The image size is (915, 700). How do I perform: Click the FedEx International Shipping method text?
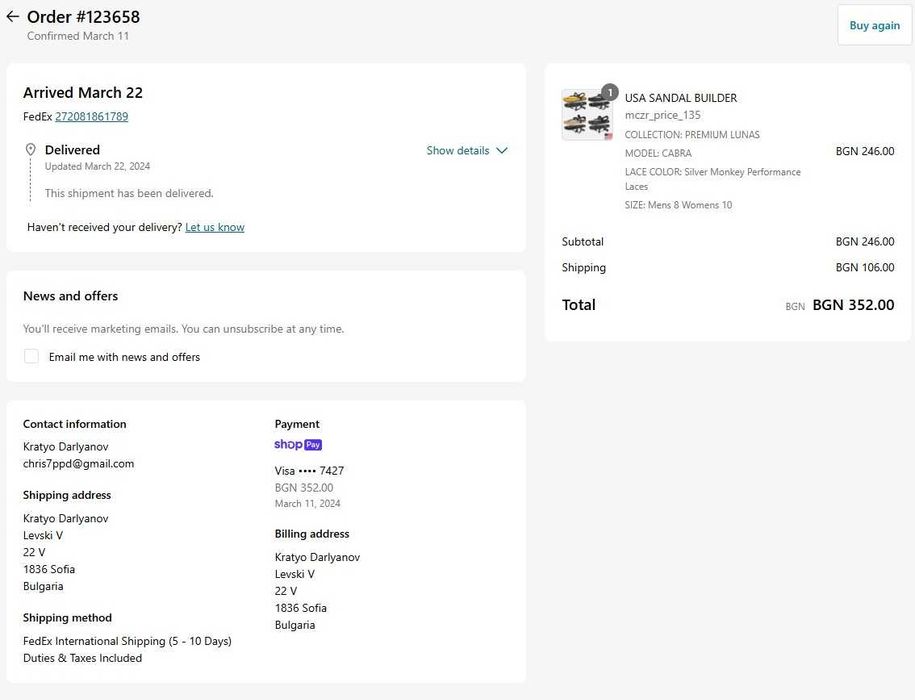127,641
